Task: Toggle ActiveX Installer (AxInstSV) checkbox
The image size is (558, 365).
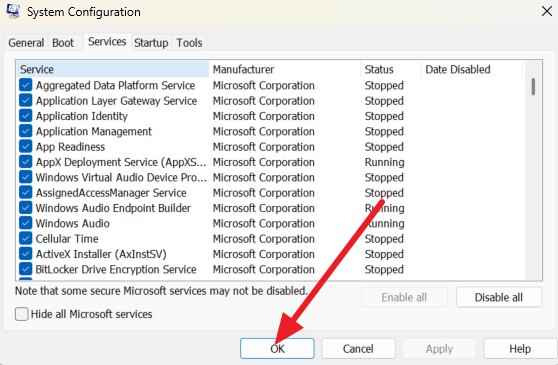Action: (25, 254)
